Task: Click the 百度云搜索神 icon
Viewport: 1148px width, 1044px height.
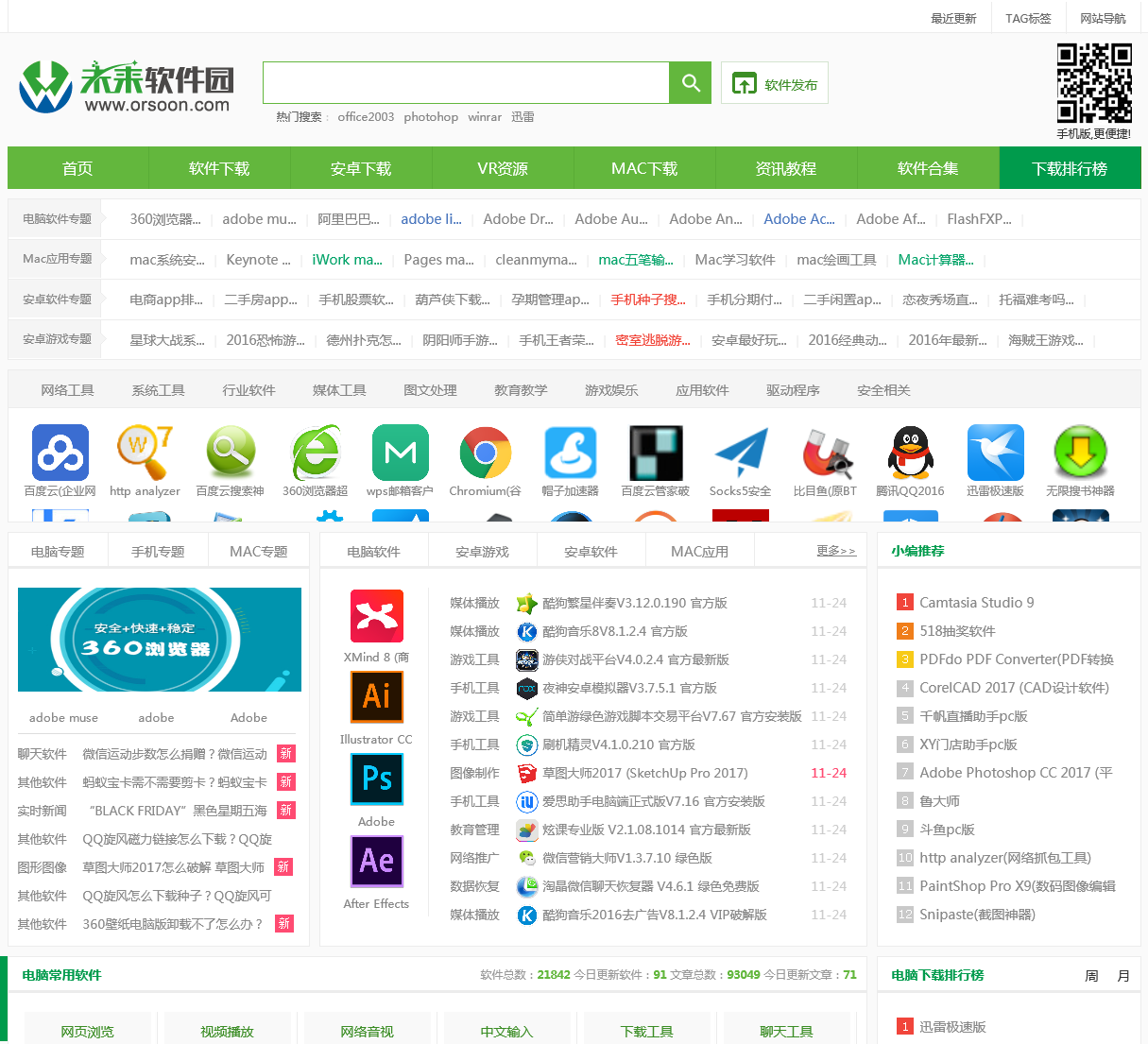Action: pyautogui.click(x=231, y=453)
